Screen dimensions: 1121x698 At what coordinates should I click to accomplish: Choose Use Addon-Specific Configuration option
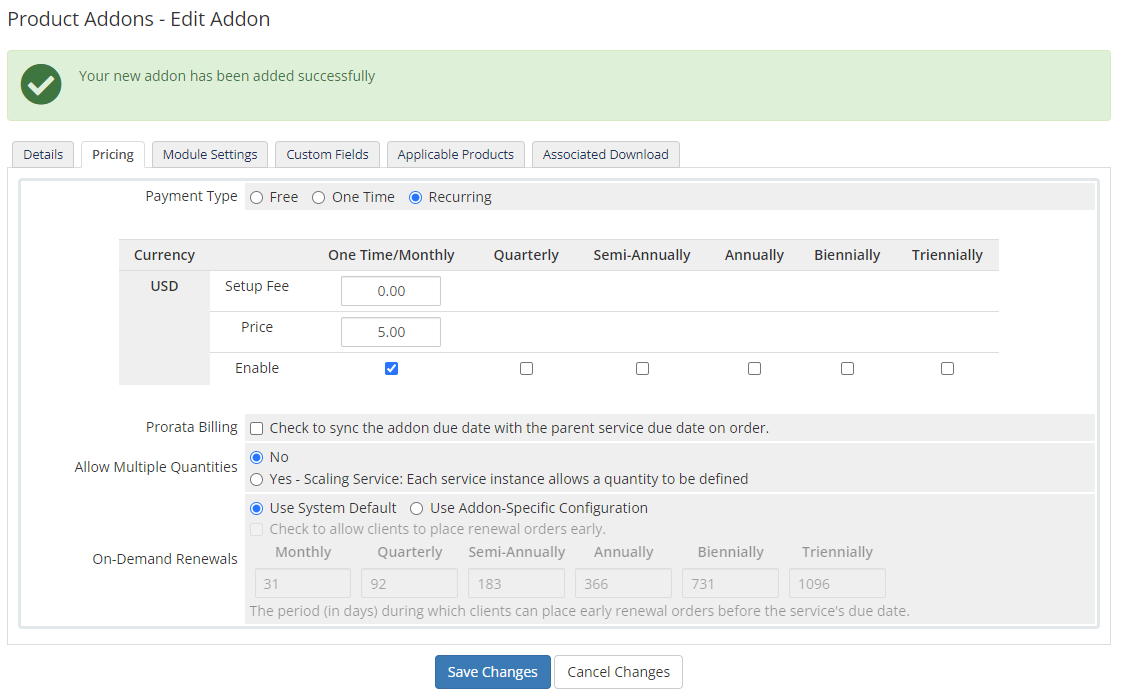click(416, 509)
